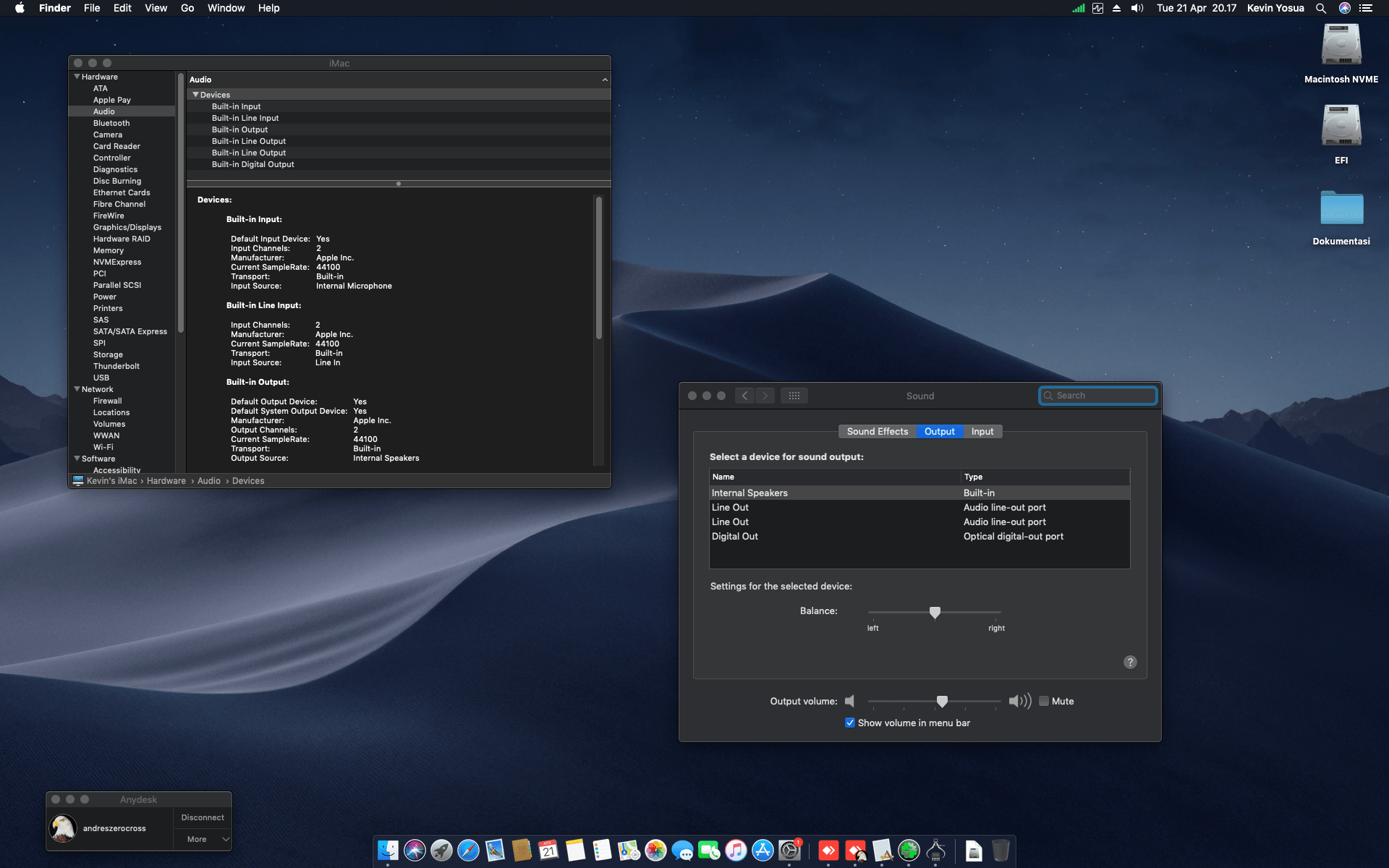Open Safari from the Dock
Image resolution: width=1389 pixels, height=868 pixels.
(467, 851)
